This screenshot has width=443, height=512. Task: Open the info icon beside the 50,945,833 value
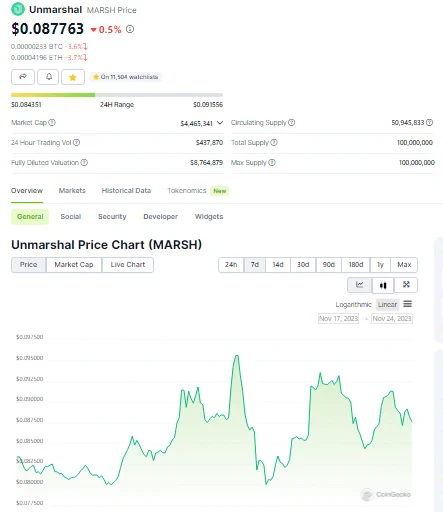(430, 123)
